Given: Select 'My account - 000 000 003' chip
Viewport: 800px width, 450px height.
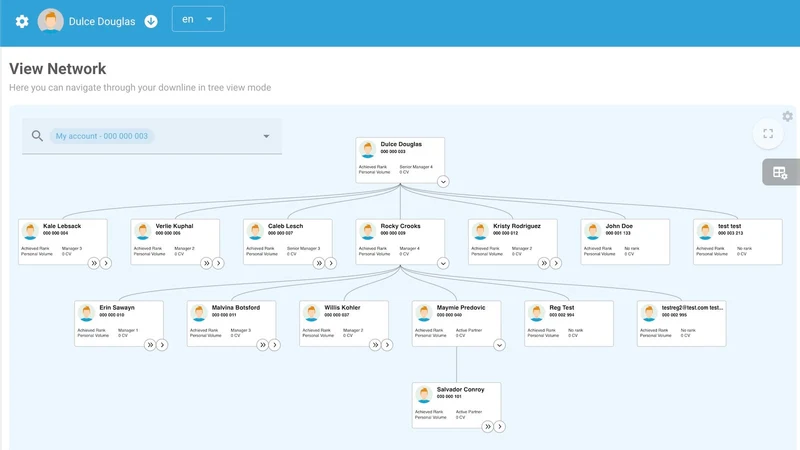Looking at the screenshot, I should coord(102,136).
